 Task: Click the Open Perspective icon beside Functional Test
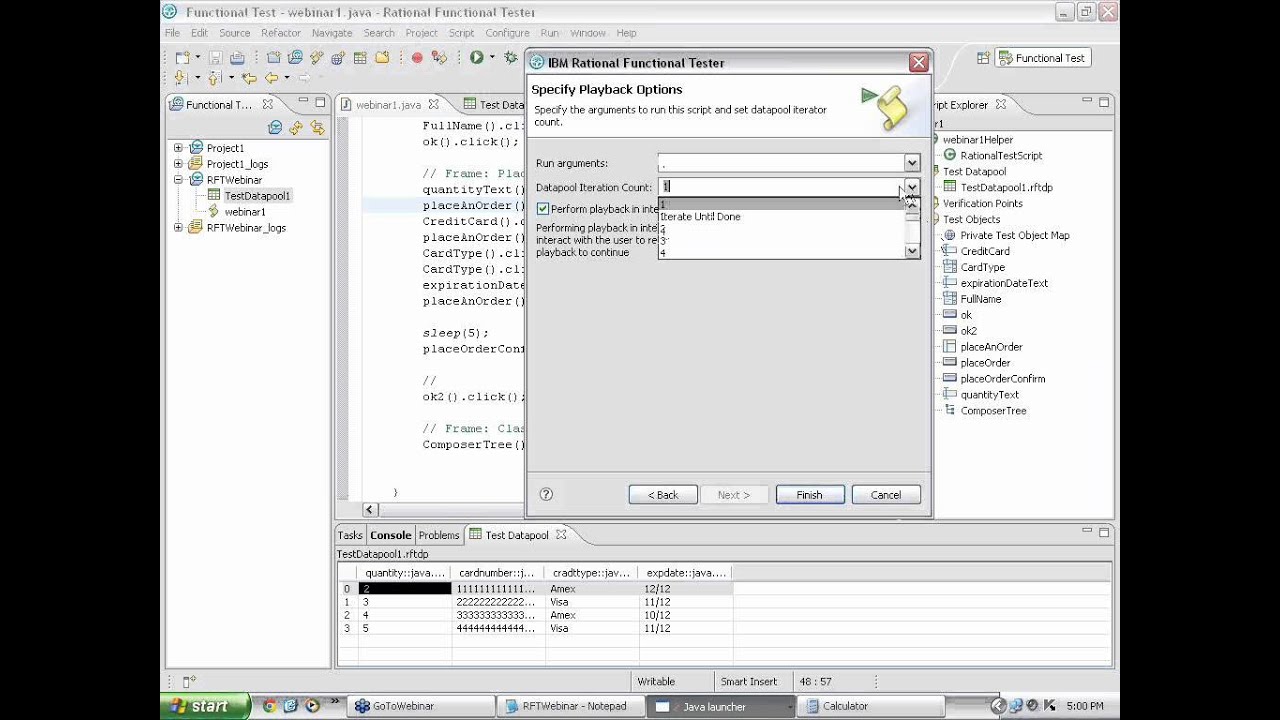pyautogui.click(x=983, y=58)
